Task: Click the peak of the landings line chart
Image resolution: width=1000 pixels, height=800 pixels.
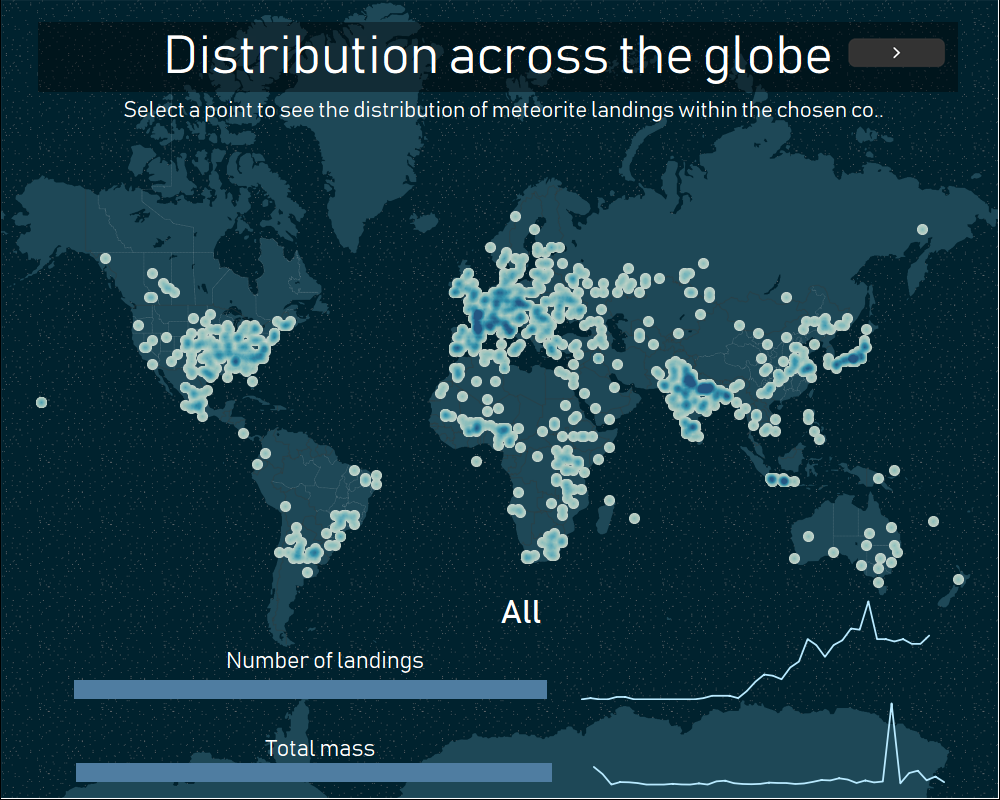Action: point(867,603)
